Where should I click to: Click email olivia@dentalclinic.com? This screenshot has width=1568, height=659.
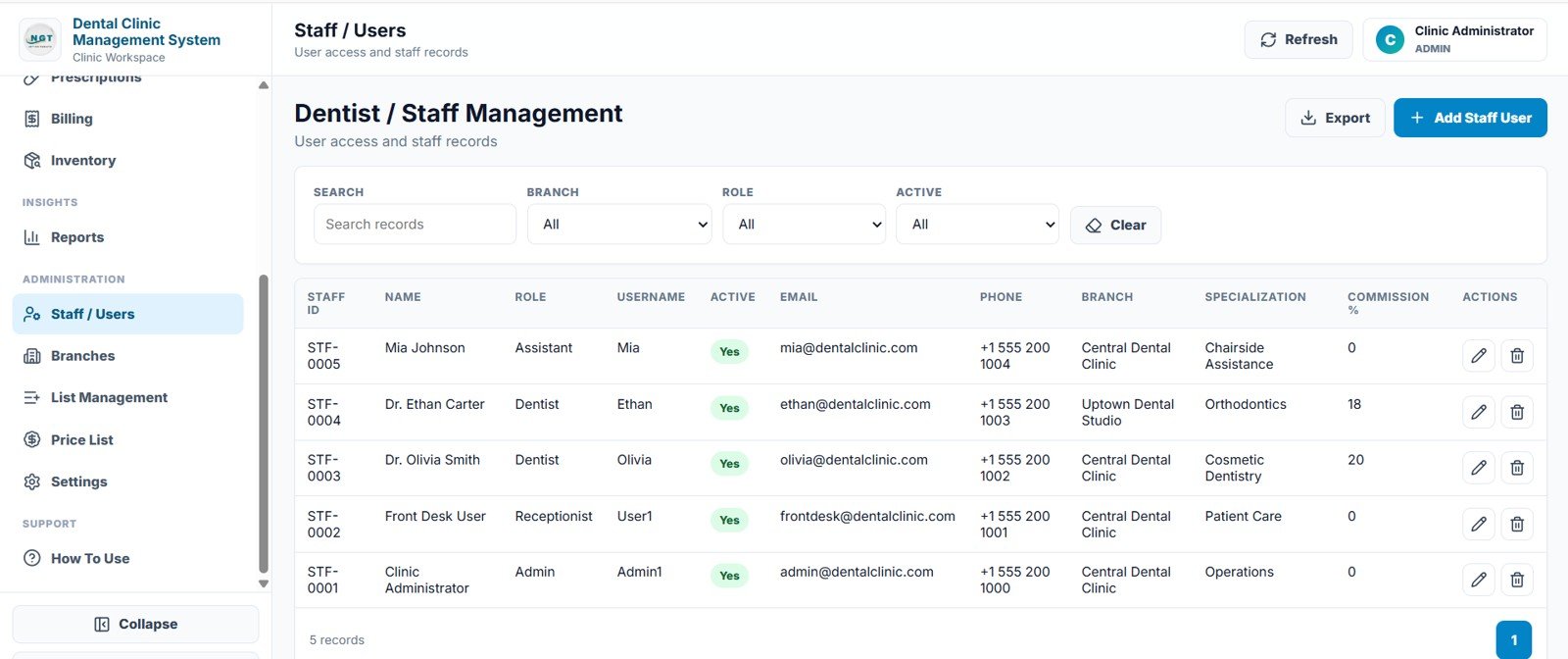[x=854, y=460]
